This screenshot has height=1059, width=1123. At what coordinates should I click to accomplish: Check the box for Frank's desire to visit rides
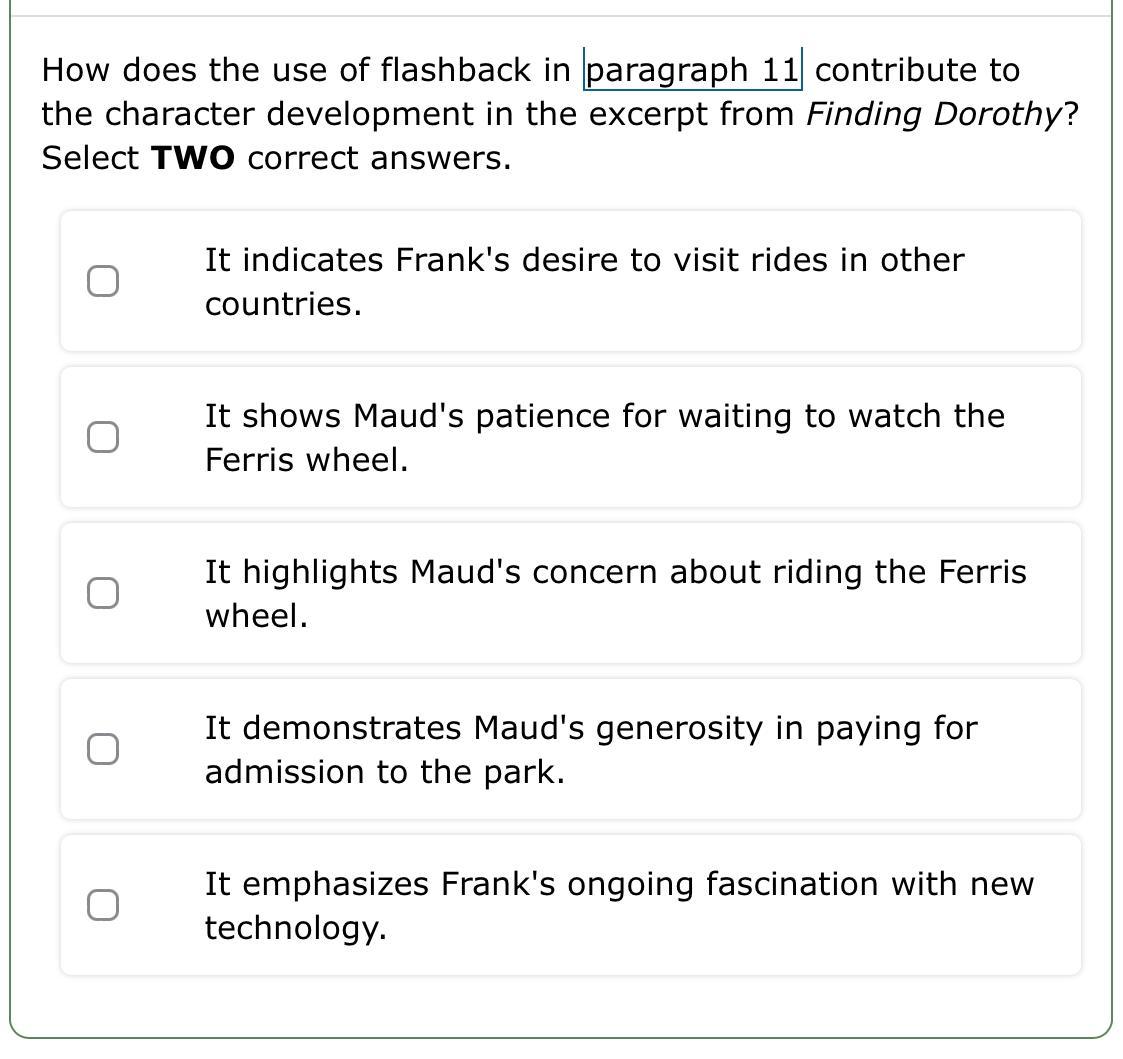pyautogui.click(x=103, y=282)
